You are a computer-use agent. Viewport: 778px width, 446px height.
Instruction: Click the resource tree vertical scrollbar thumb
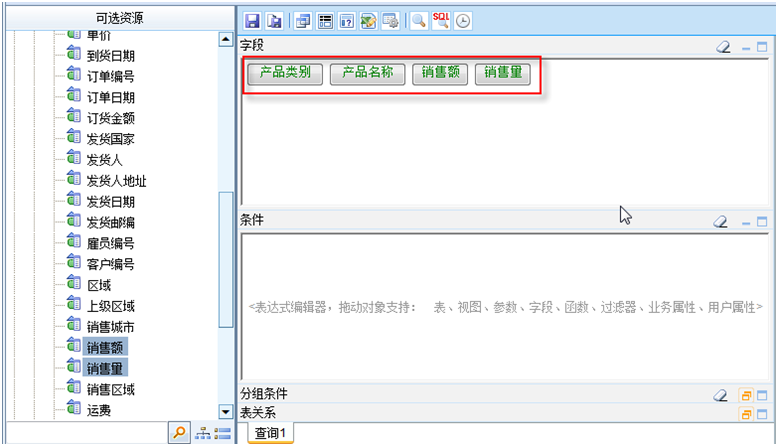pyautogui.click(x=226, y=259)
